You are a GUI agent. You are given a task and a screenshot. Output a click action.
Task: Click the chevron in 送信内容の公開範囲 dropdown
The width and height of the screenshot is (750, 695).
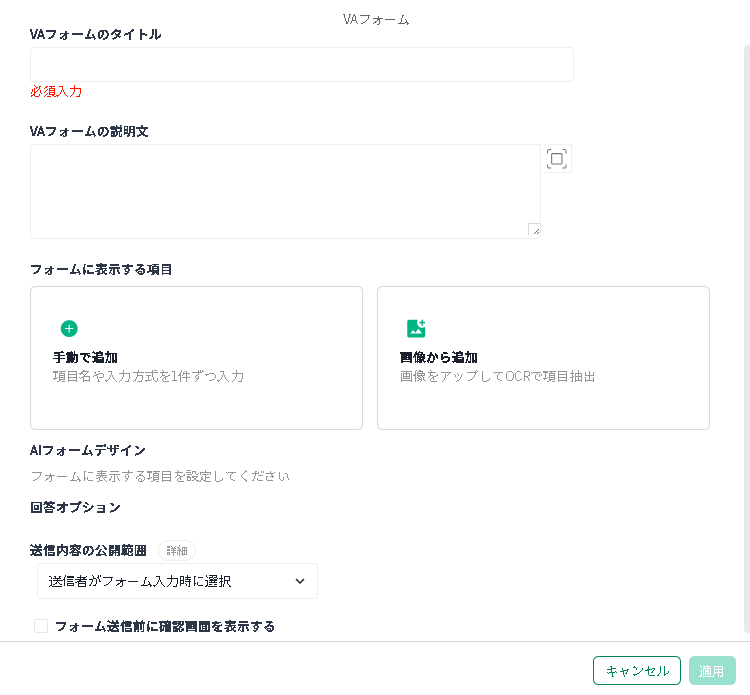(300, 581)
